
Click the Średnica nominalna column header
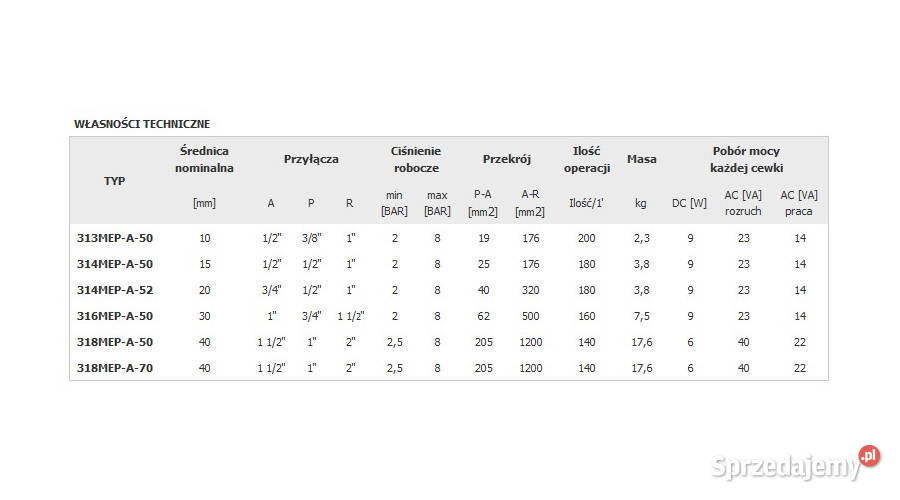tap(204, 160)
